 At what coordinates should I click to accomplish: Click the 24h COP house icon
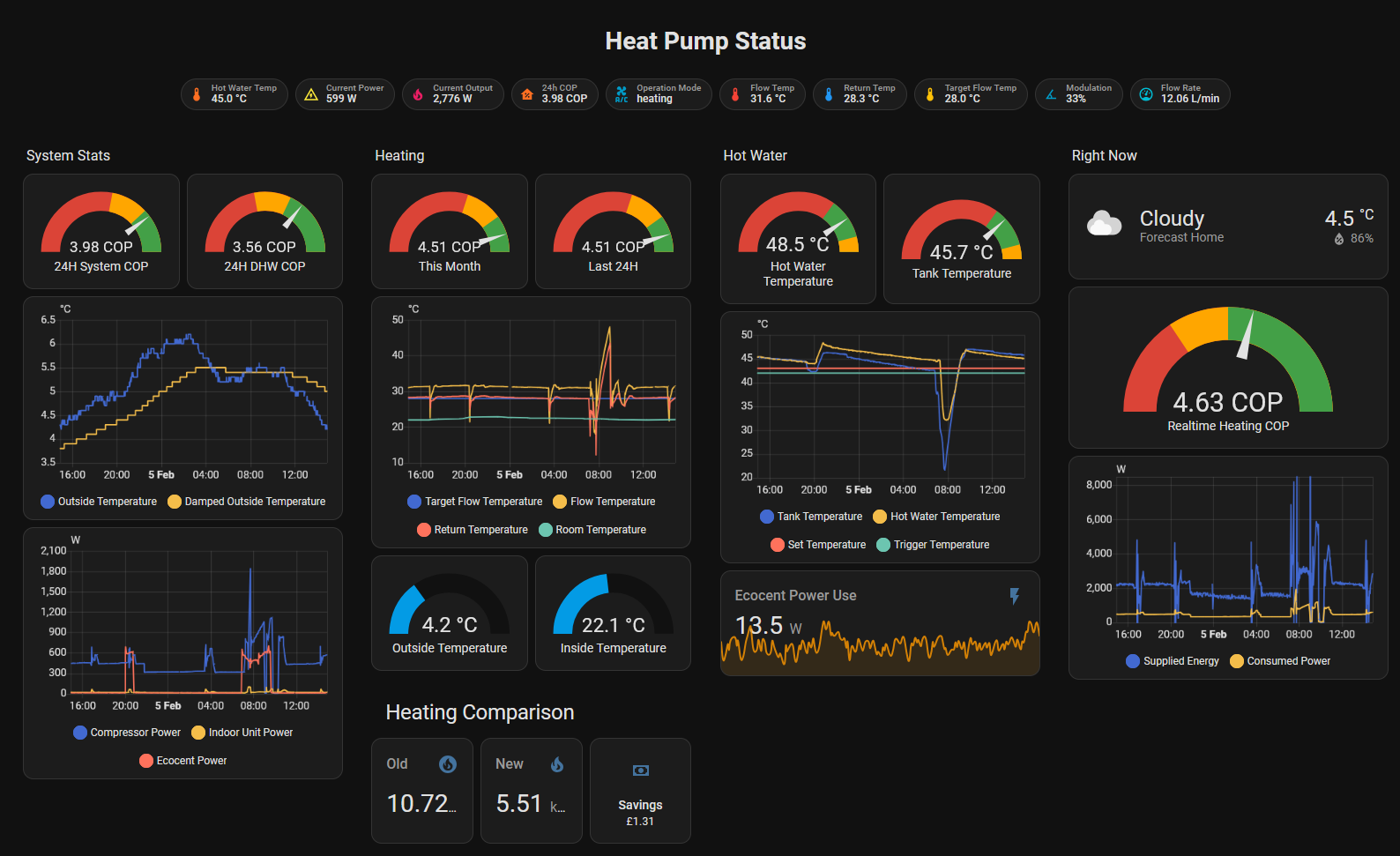(x=527, y=94)
